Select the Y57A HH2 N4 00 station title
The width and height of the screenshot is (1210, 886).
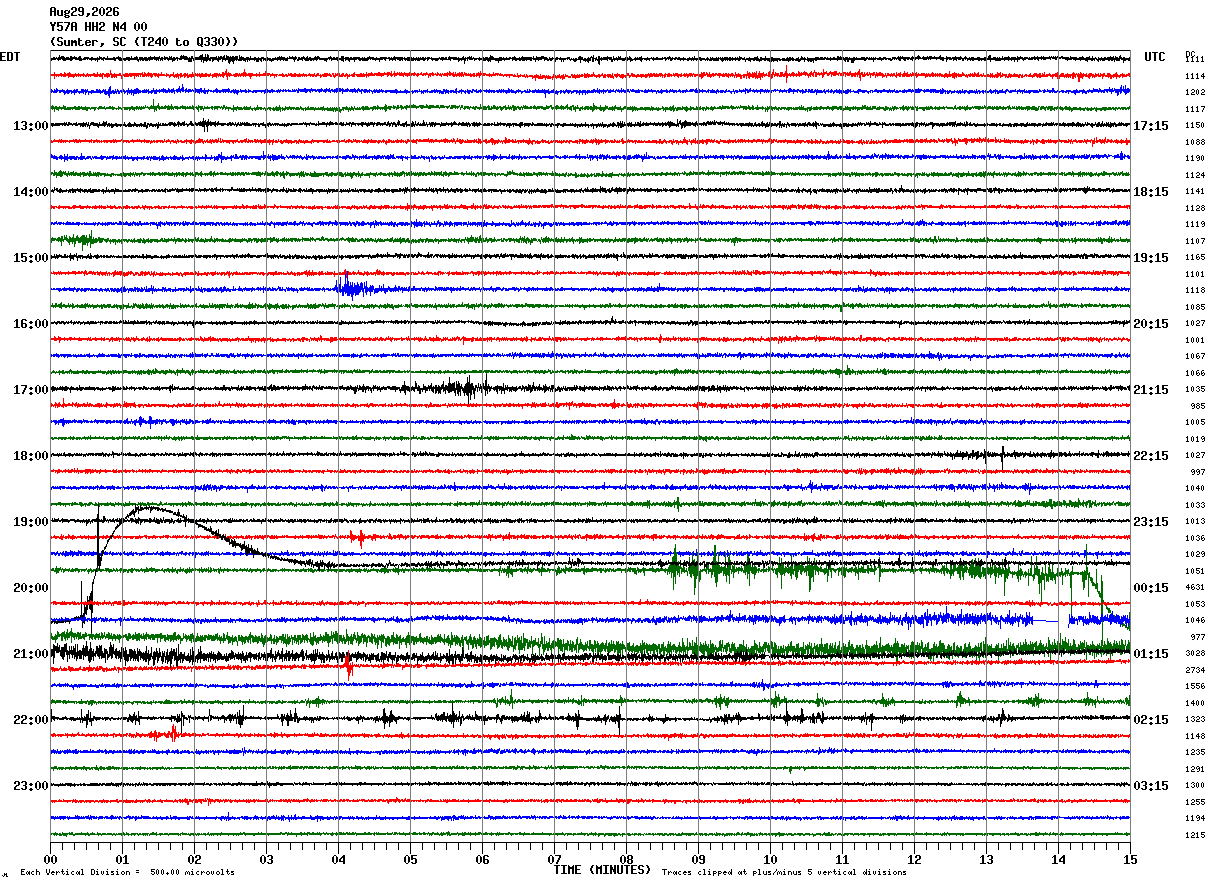[x=98, y=27]
